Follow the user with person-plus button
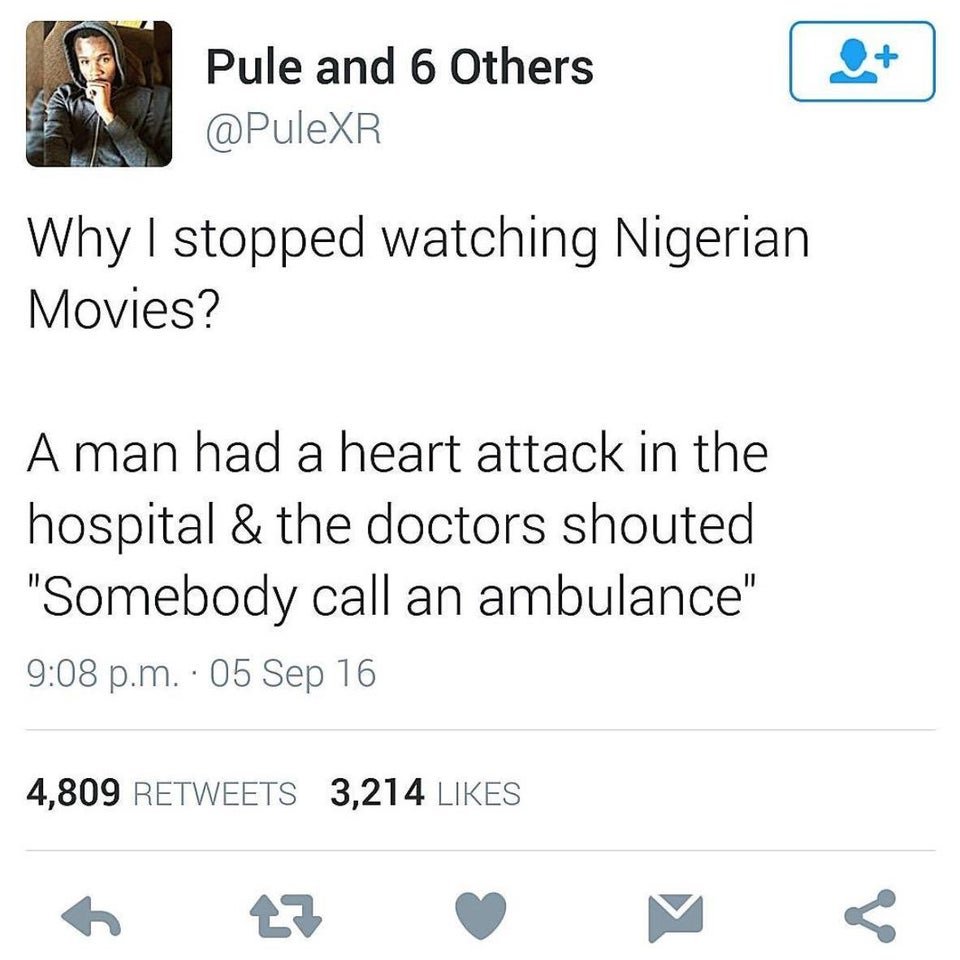This screenshot has height=960, width=960. 863,61
